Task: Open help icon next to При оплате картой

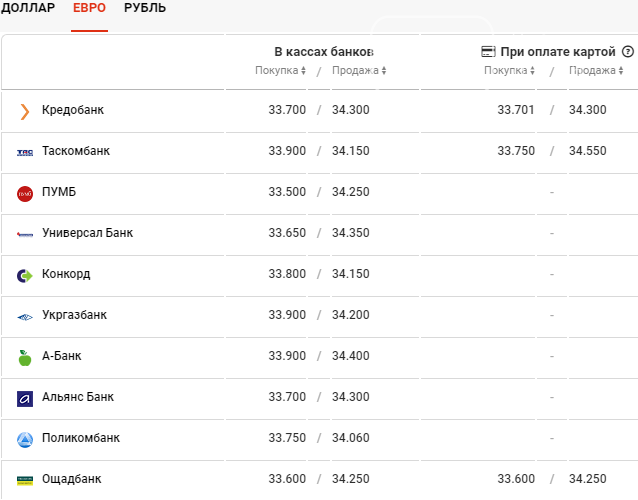Action: point(628,52)
